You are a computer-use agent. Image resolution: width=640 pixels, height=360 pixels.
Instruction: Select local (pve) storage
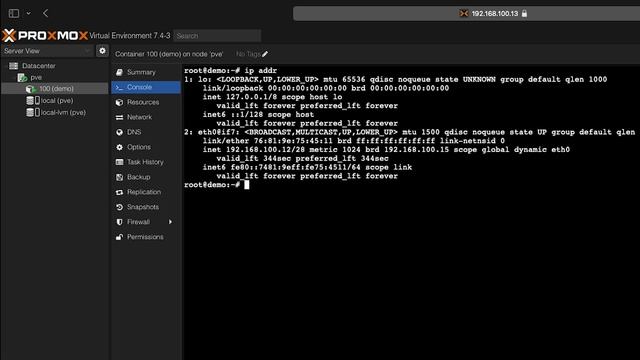pyautogui.click(x=57, y=100)
